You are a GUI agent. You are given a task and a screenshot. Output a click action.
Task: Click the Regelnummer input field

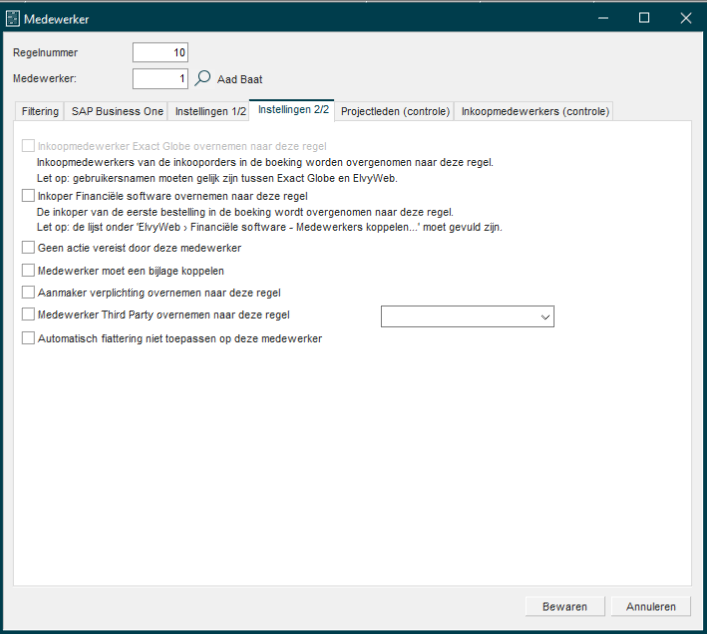pyautogui.click(x=160, y=53)
